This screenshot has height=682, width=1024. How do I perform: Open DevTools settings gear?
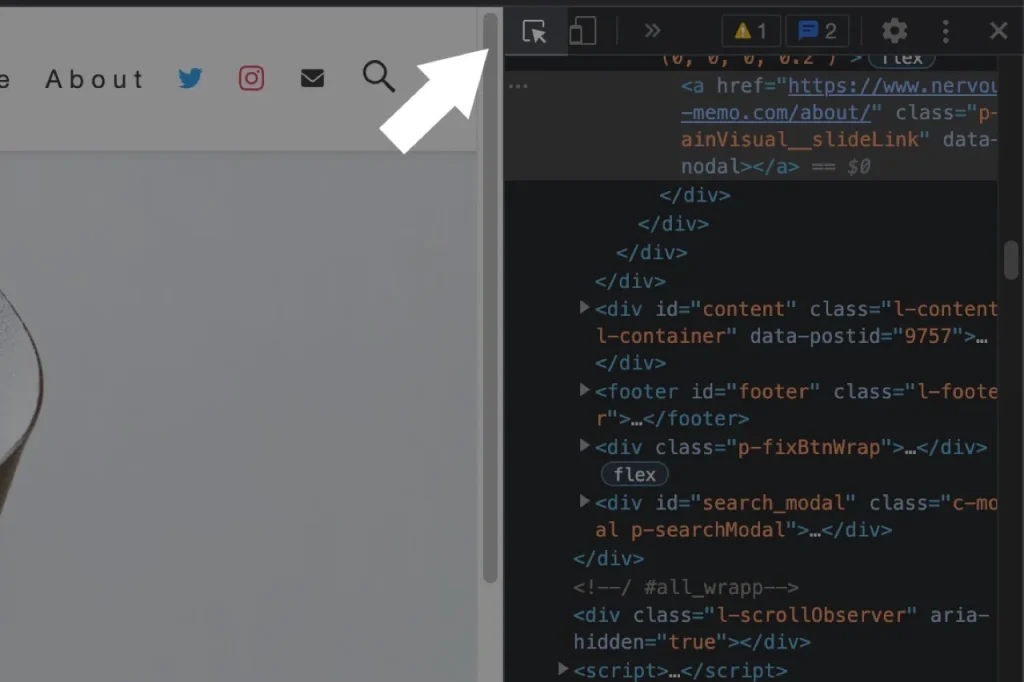point(895,31)
